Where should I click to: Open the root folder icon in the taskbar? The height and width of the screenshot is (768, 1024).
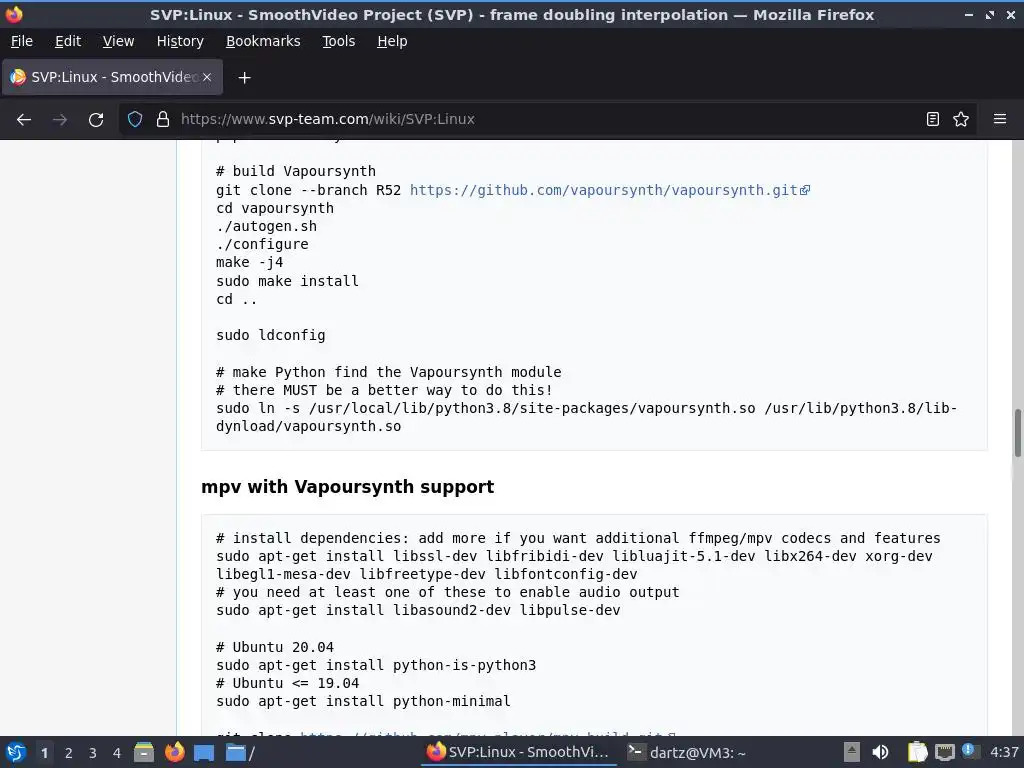(x=240, y=752)
